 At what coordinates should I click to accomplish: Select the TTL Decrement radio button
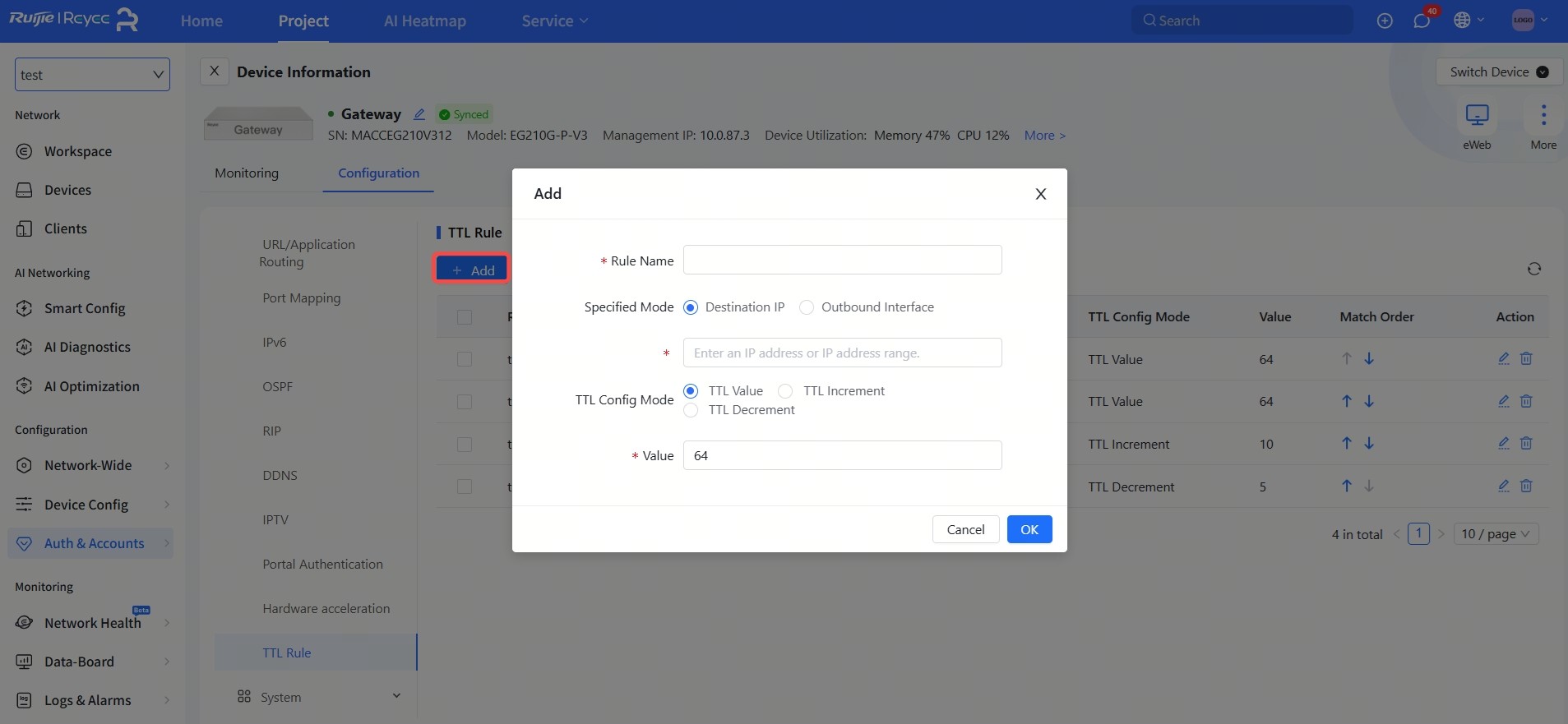pyautogui.click(x=691, y=410)
